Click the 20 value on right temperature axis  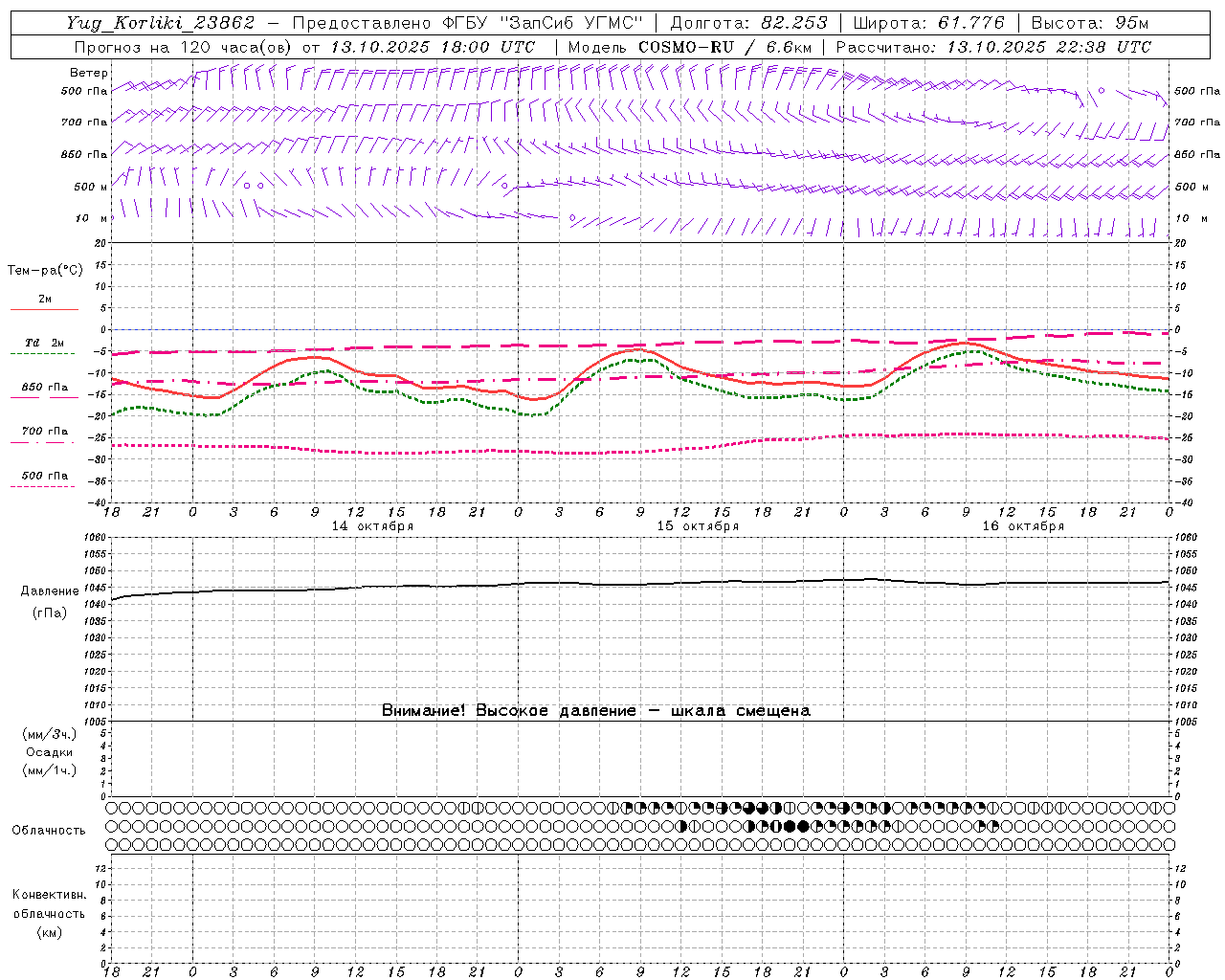(x=1180, y=243)
